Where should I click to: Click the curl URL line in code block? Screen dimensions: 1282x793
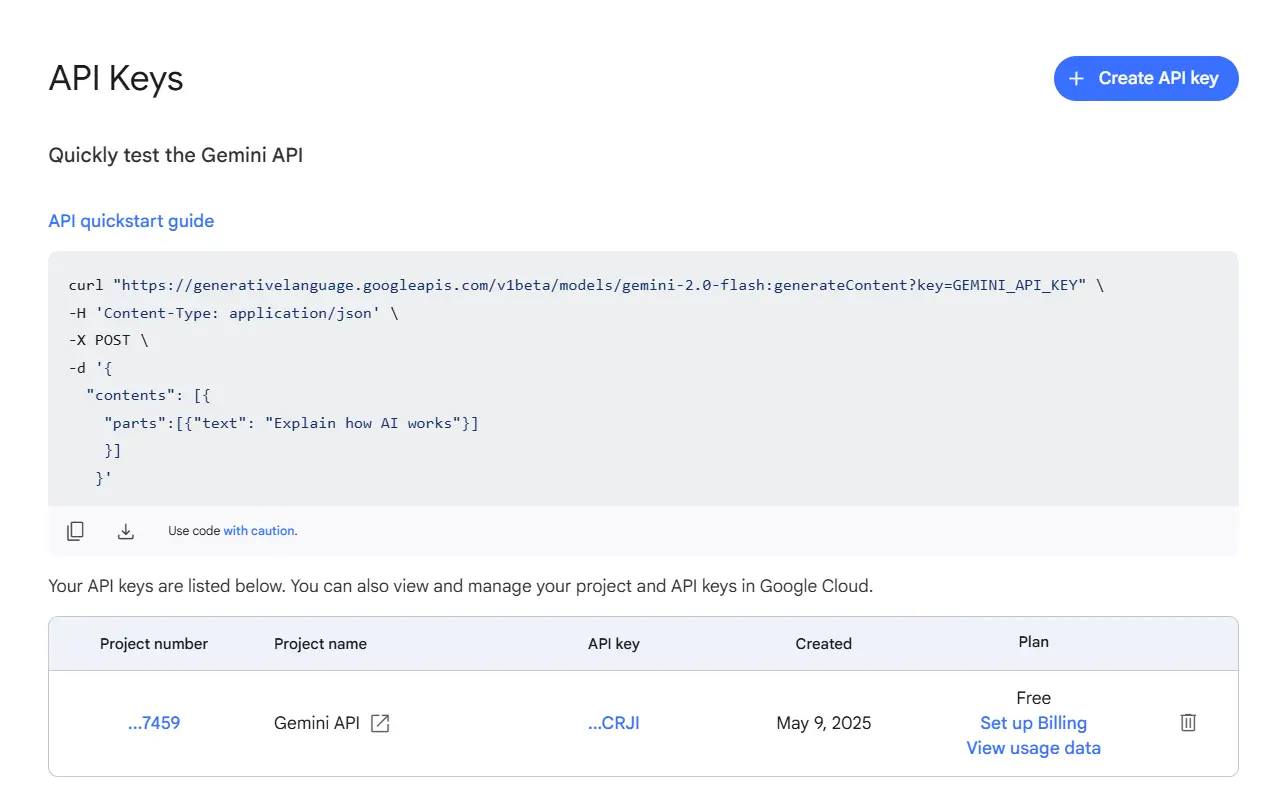(586, 285)
